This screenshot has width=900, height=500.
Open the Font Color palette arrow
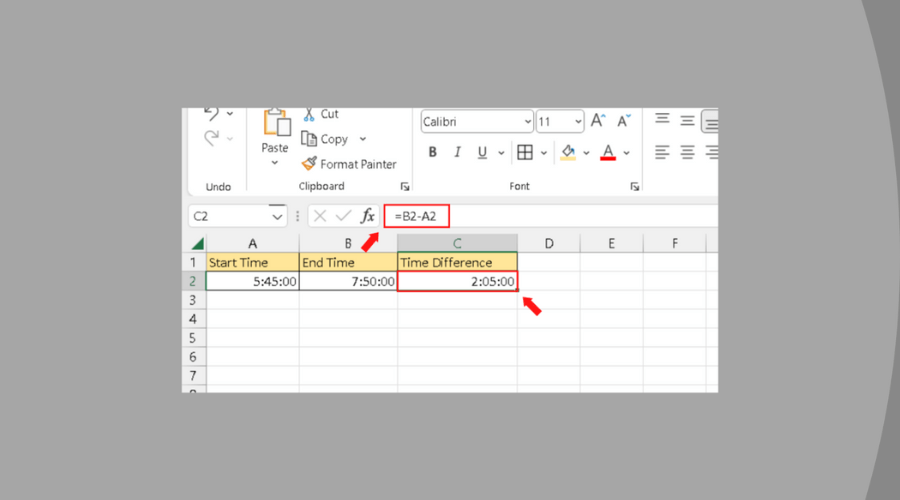[627, 153]
